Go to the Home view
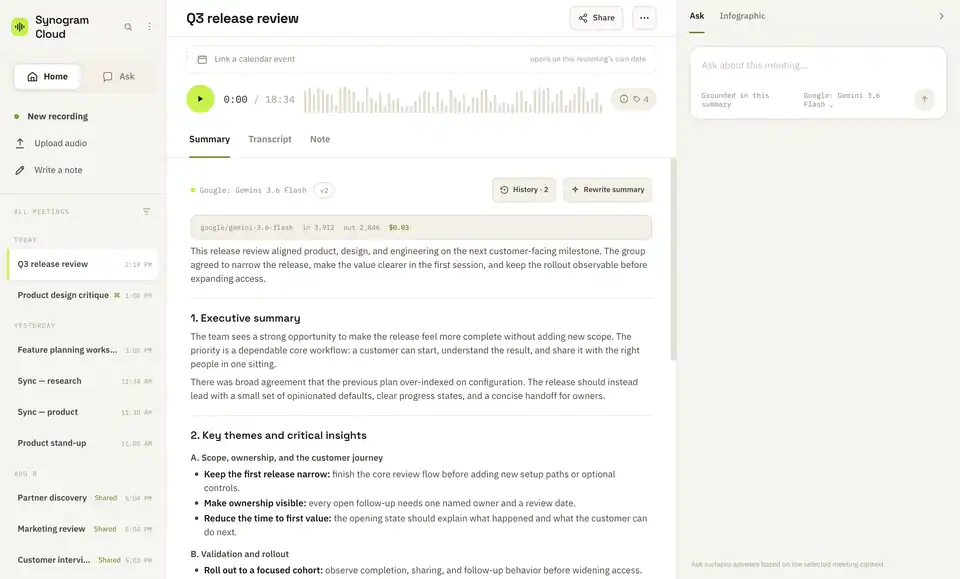 tap(47, 77)
